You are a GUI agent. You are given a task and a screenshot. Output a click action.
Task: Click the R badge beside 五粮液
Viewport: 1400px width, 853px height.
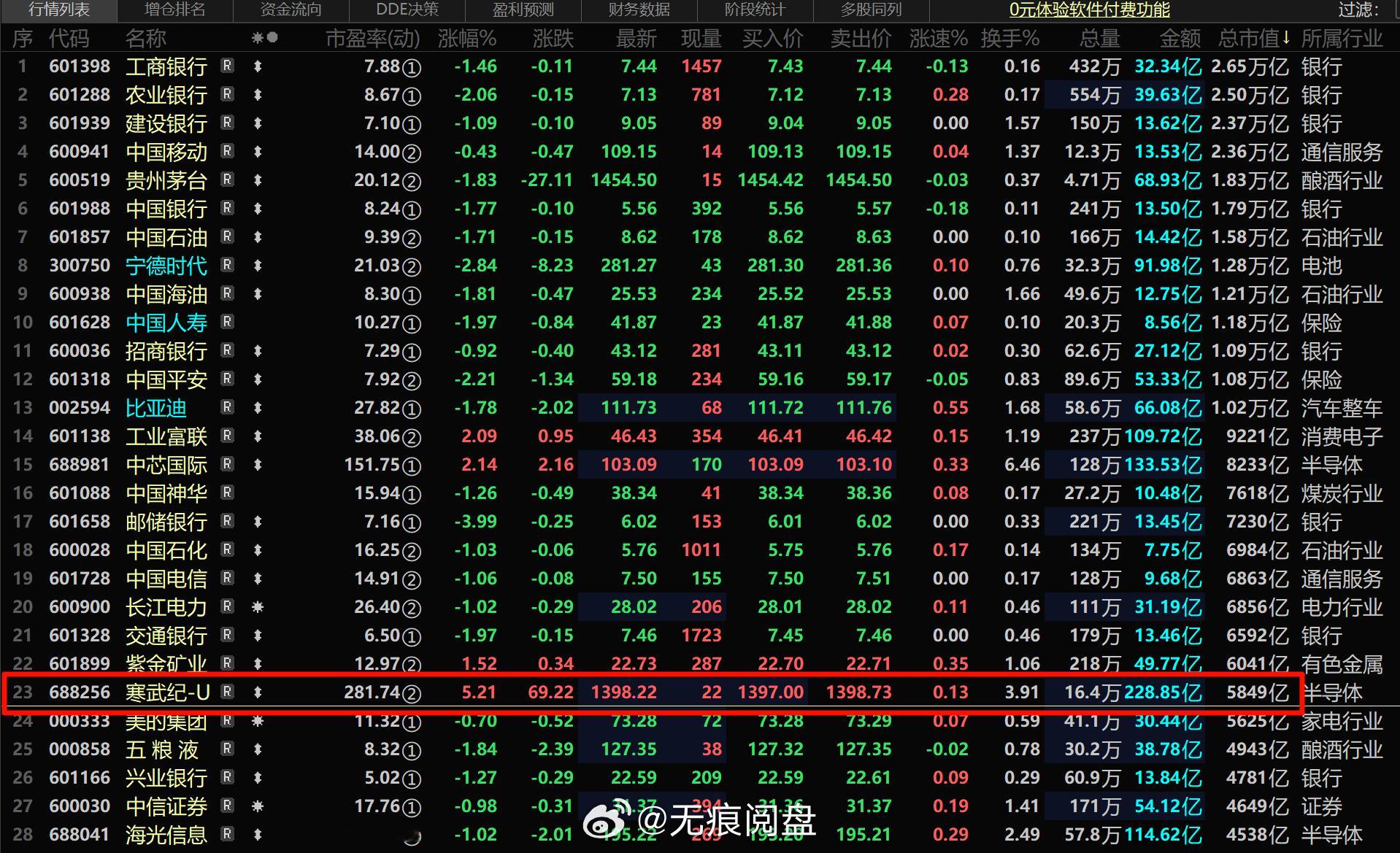227,749
